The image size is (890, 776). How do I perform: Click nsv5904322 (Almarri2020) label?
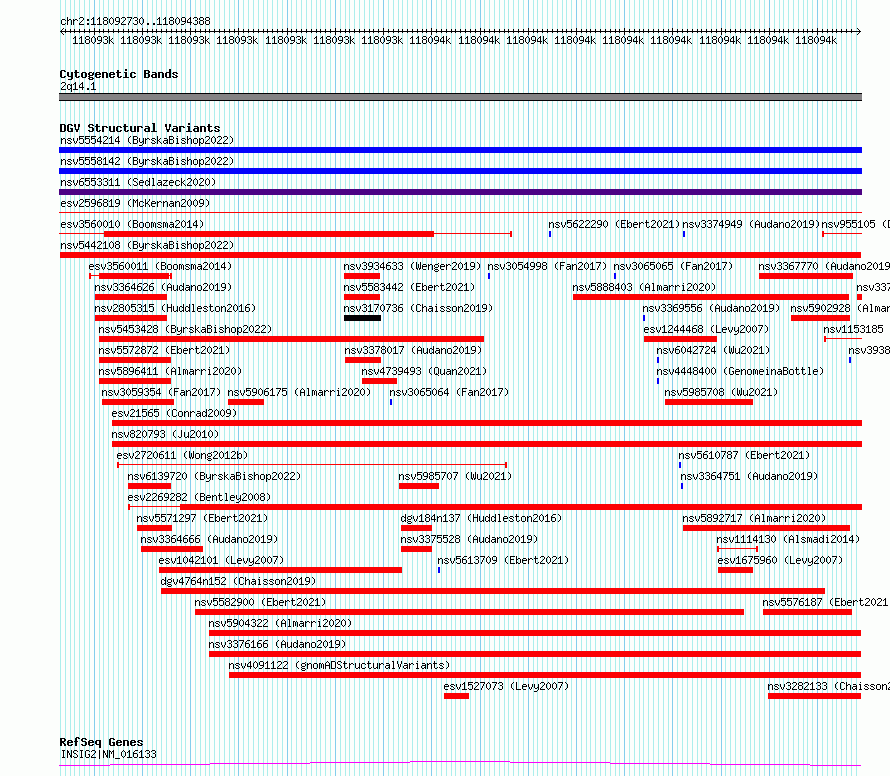pos(280,623)
